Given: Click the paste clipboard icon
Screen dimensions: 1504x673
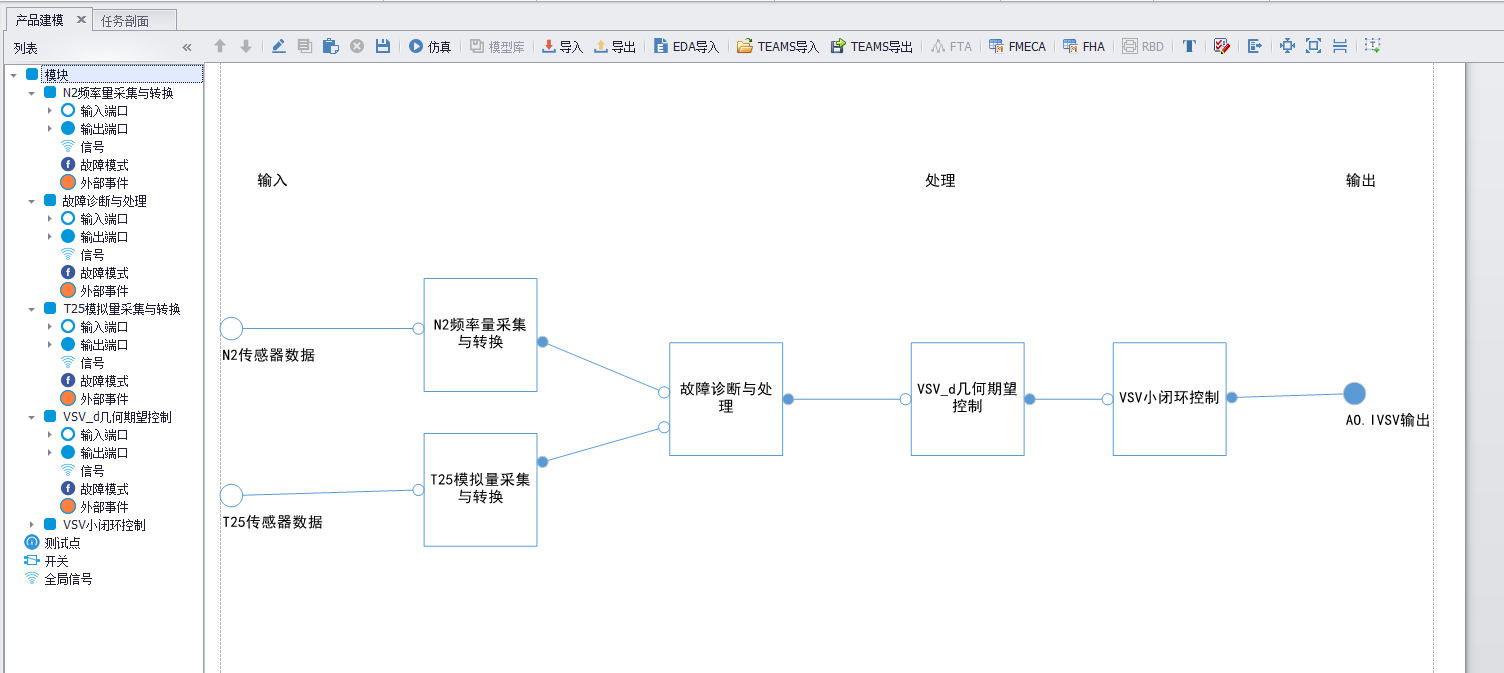Looking at the screenshot, I should tap(331, 46).
